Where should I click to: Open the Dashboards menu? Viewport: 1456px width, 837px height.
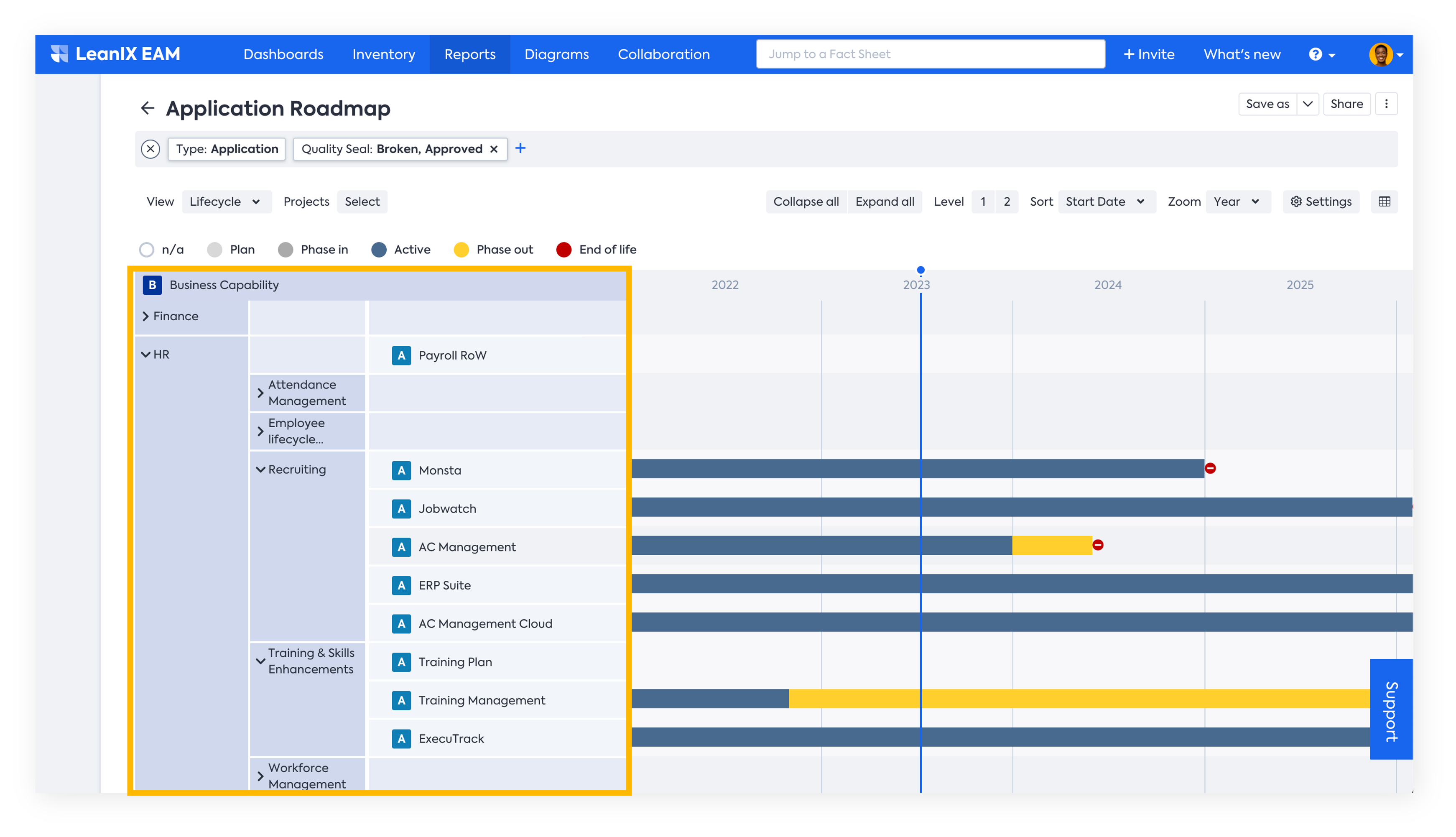283,54
